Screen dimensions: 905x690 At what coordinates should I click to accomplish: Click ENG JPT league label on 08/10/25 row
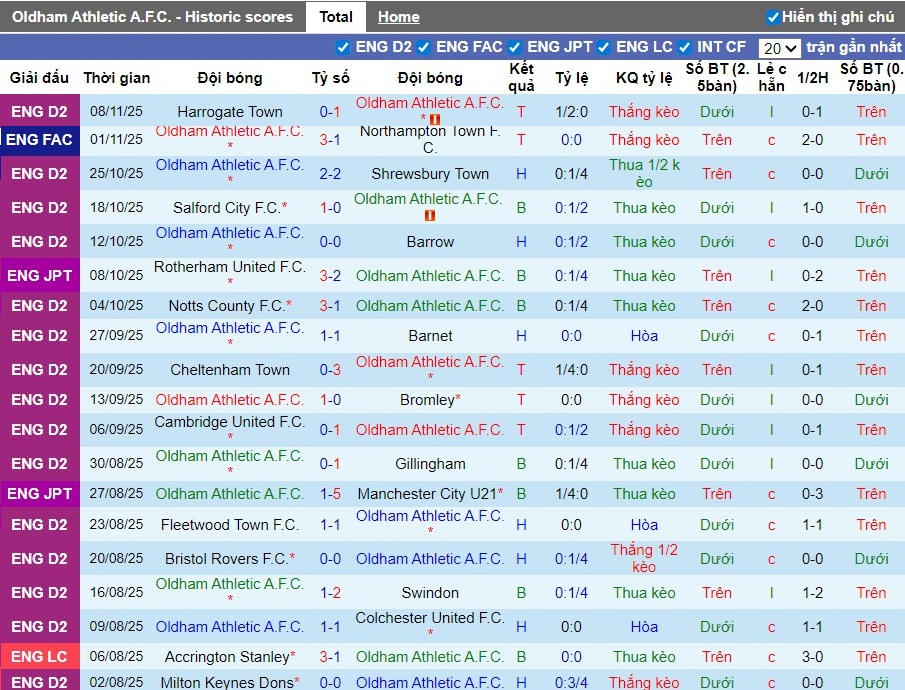click(x=39, y=276)
